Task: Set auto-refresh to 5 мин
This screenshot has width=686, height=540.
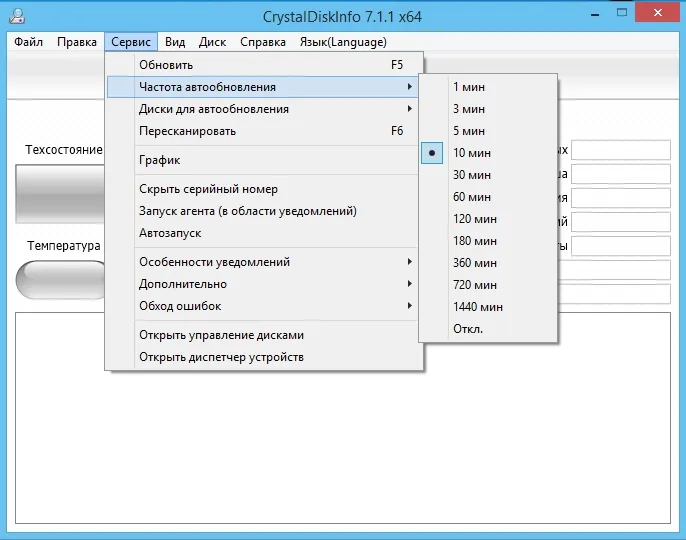Action: (488, 131)
